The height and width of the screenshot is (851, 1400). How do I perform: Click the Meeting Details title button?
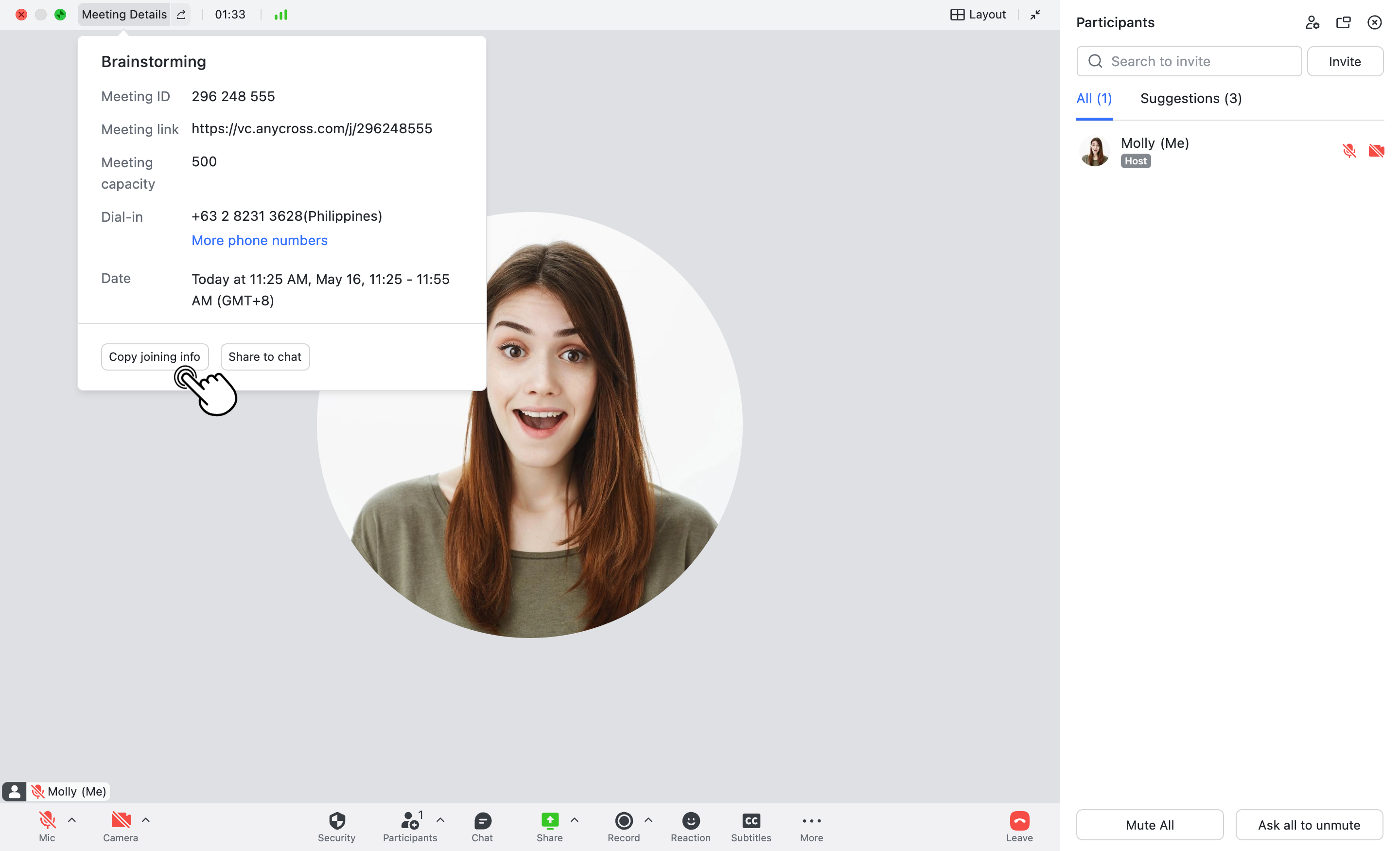click(x=124, y=15)
